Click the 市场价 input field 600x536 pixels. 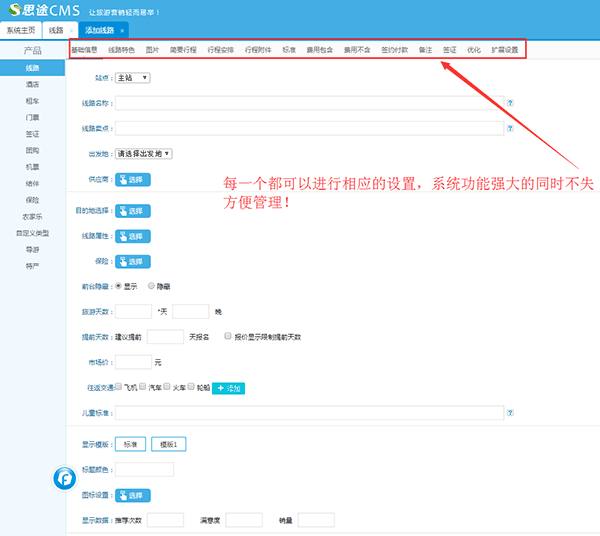[134, 361]
